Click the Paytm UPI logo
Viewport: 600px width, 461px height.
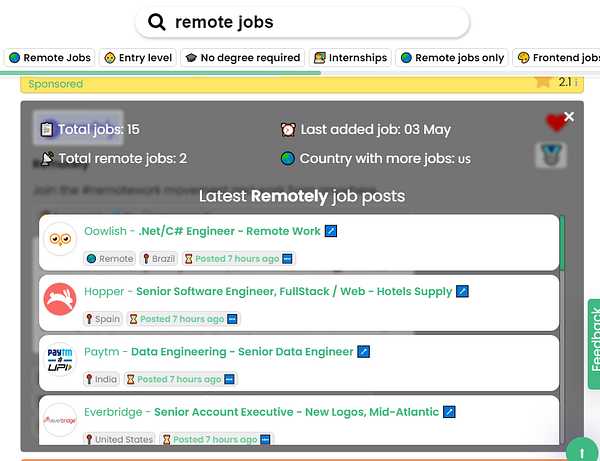60,360
